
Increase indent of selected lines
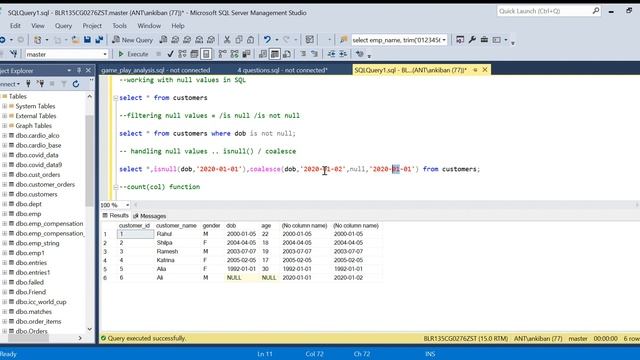click(x=343, y=54)
